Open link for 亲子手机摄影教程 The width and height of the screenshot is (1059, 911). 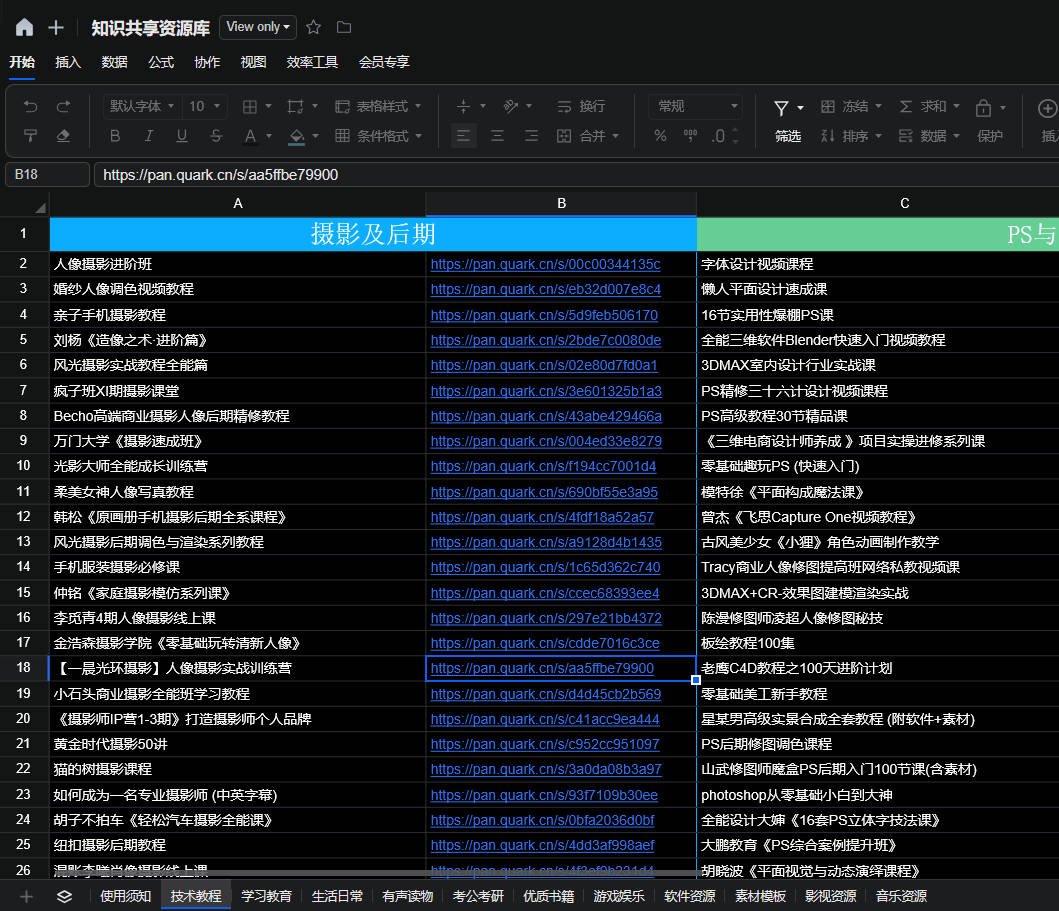pos(544,315)
